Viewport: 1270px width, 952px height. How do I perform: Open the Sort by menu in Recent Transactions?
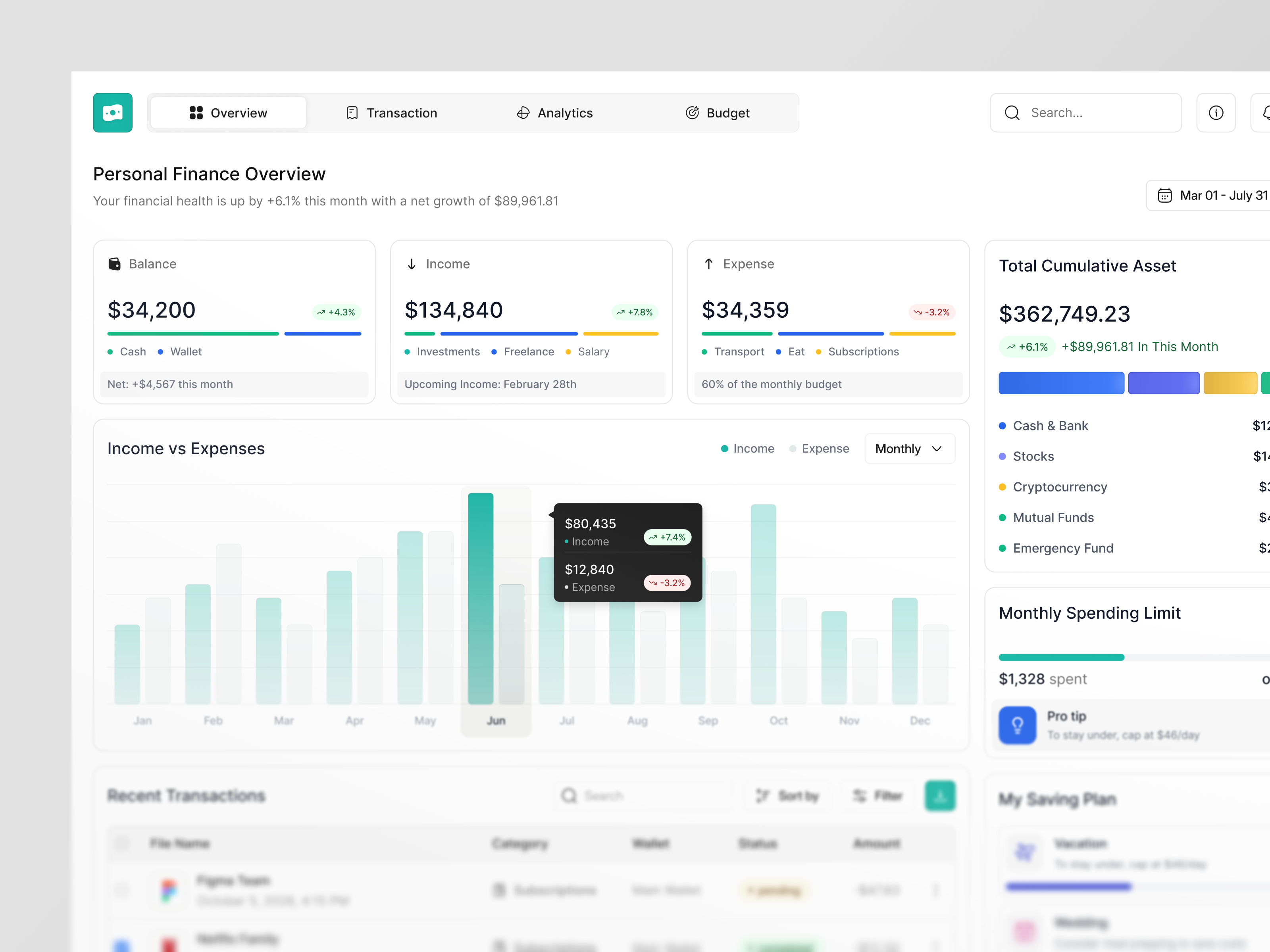(788, 795)
